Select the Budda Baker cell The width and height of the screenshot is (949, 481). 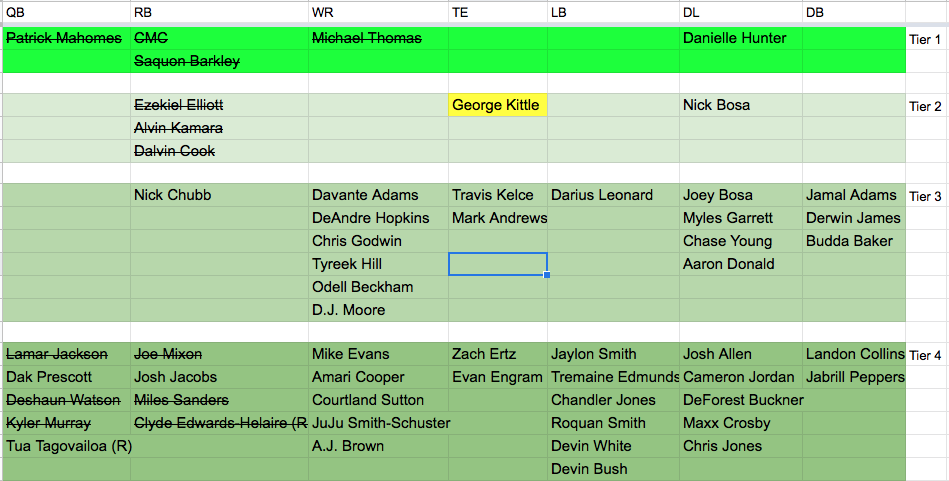854,241
